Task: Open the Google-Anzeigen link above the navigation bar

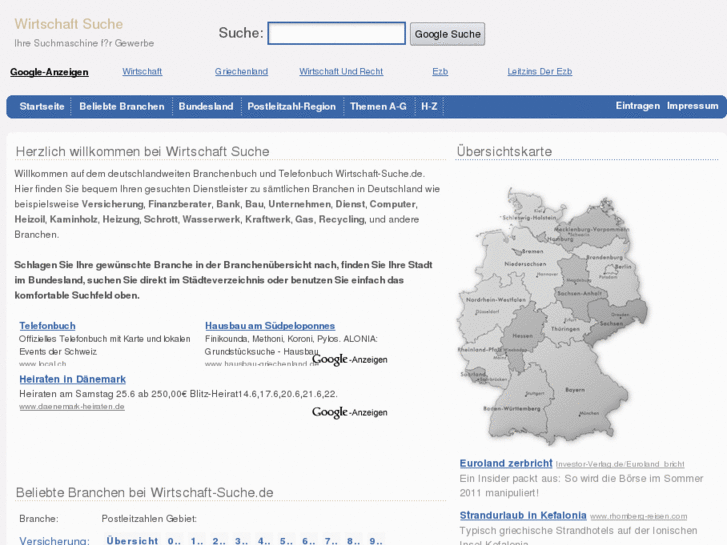Action: point(49,72)
